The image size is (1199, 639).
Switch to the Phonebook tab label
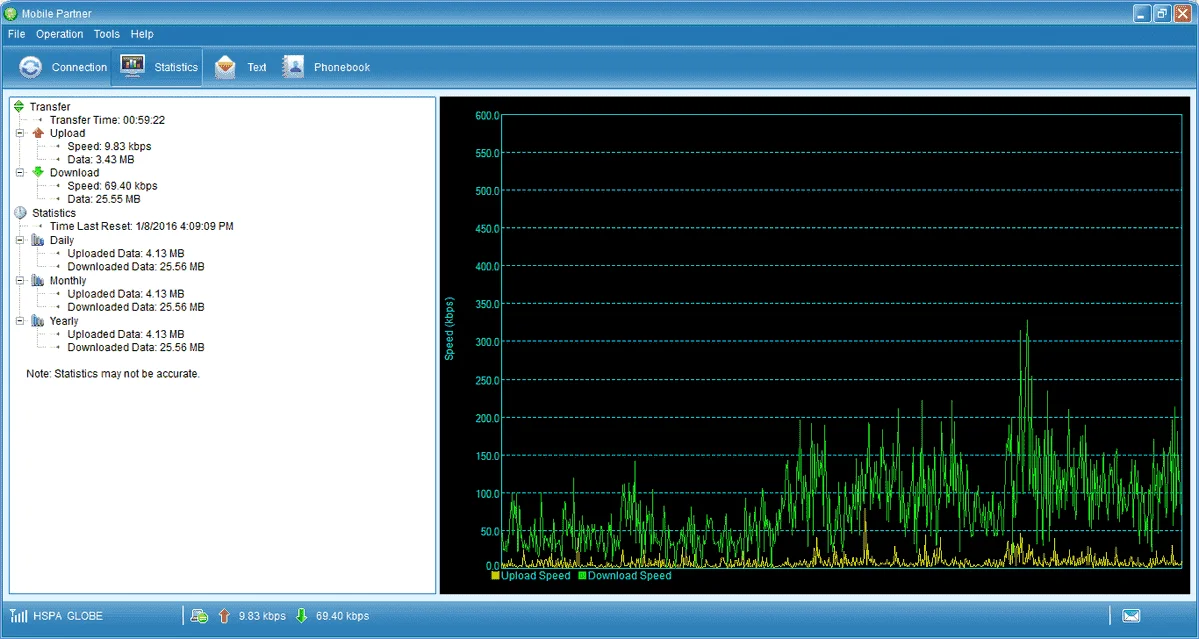pyautogui.click(x=342, y=67)
